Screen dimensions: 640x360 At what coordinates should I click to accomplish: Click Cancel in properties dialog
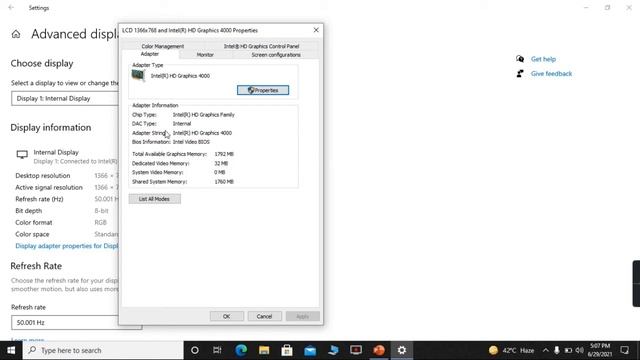click(264, 316)
